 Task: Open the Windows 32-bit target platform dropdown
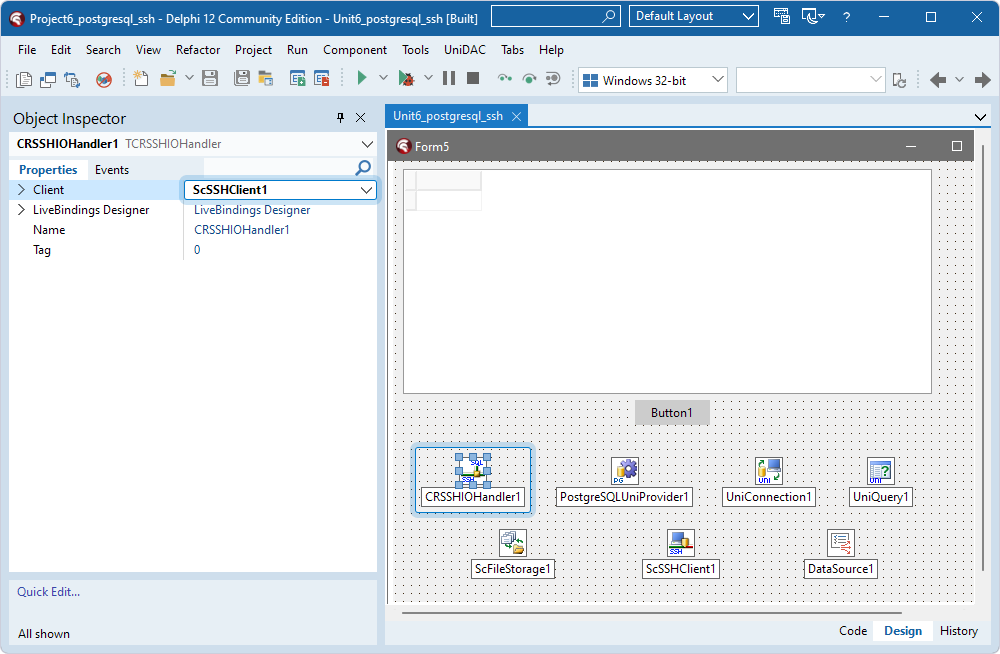[717, 79]
